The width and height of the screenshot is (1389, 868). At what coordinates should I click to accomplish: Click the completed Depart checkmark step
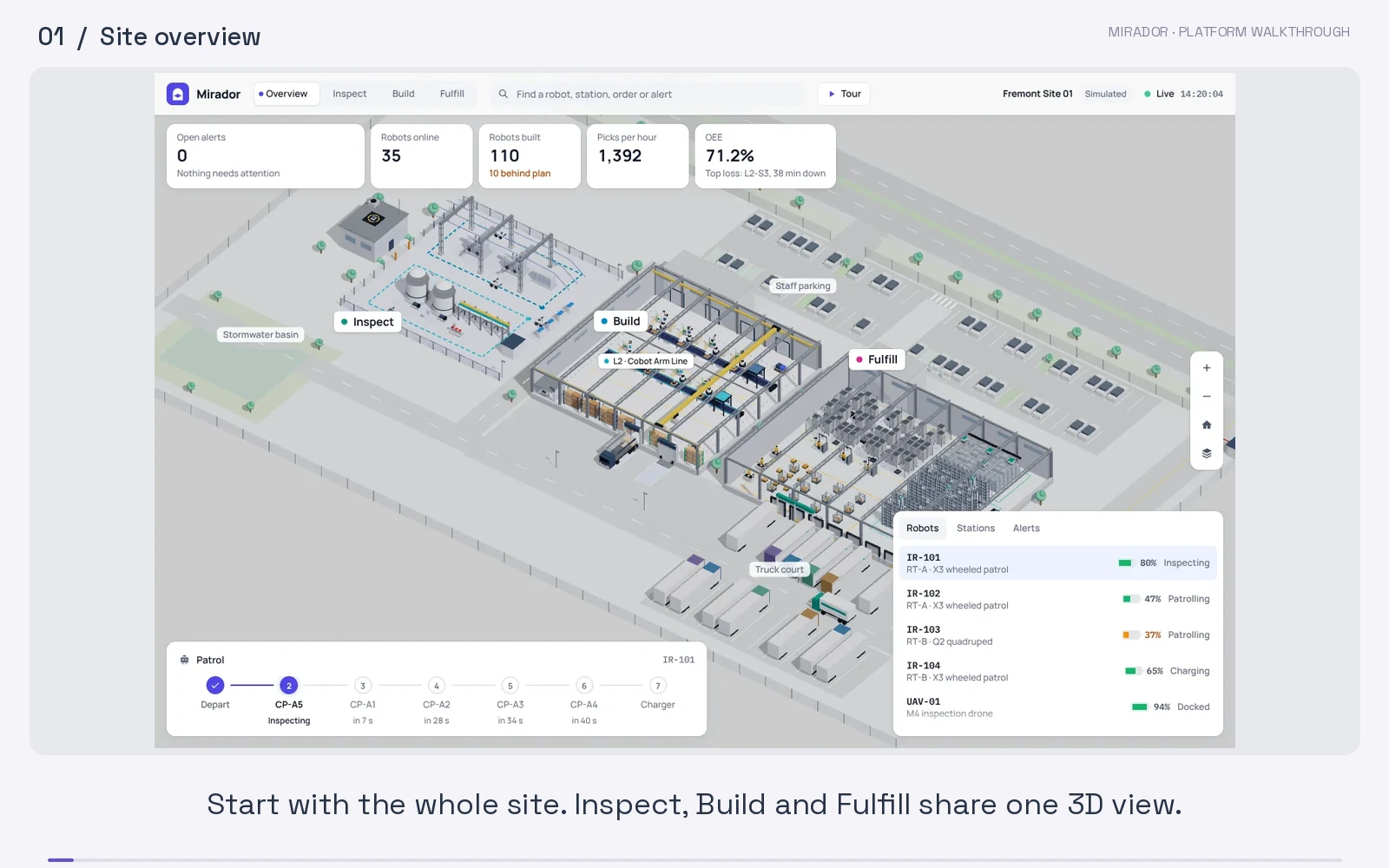click(x=215, y=686)
